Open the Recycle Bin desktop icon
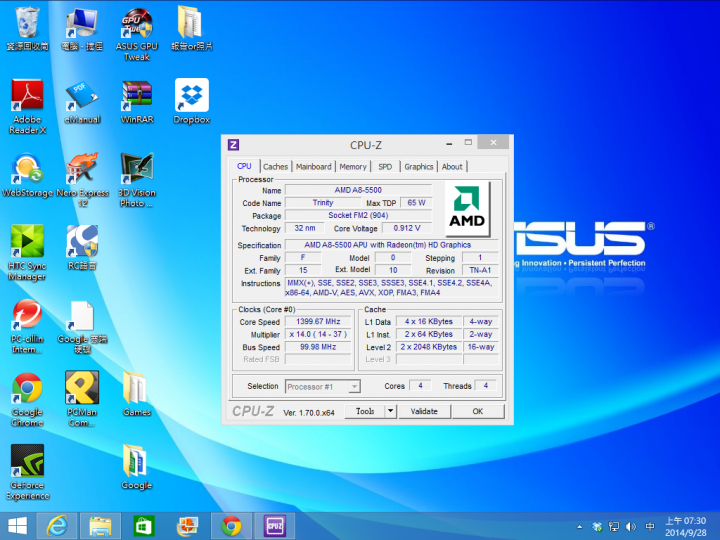Viewport: 720px width, 540px height. [x=27, y=28]
